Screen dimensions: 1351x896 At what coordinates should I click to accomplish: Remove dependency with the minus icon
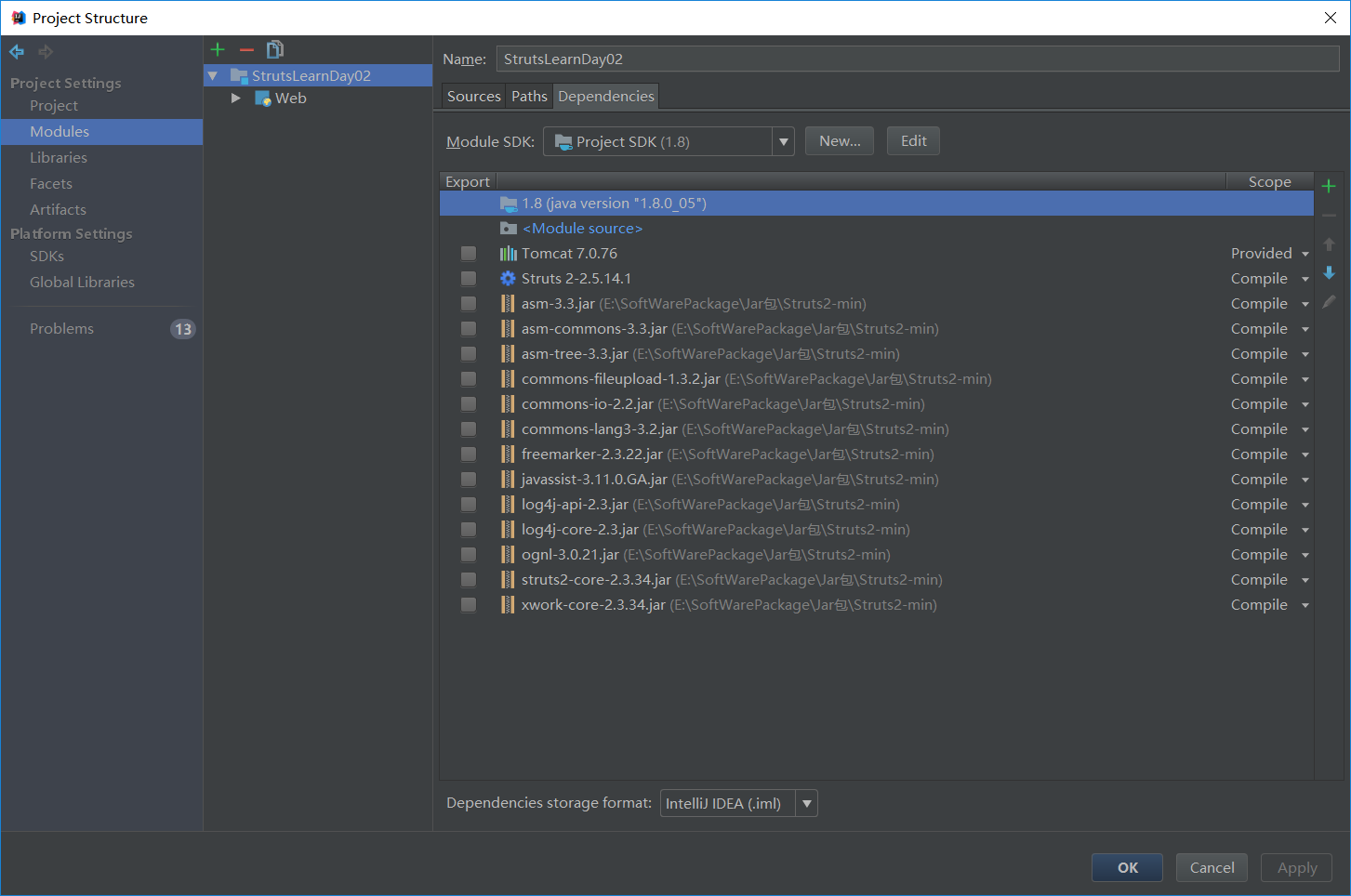coord(1329,216)
